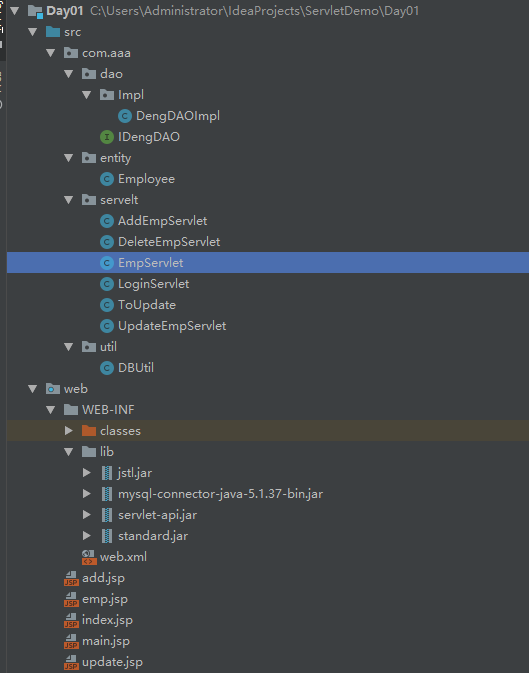Image resolution: width=529 pixels, height=673 pixels.
Task: Click the orange classes folder icon
Action: pos(89,430)
